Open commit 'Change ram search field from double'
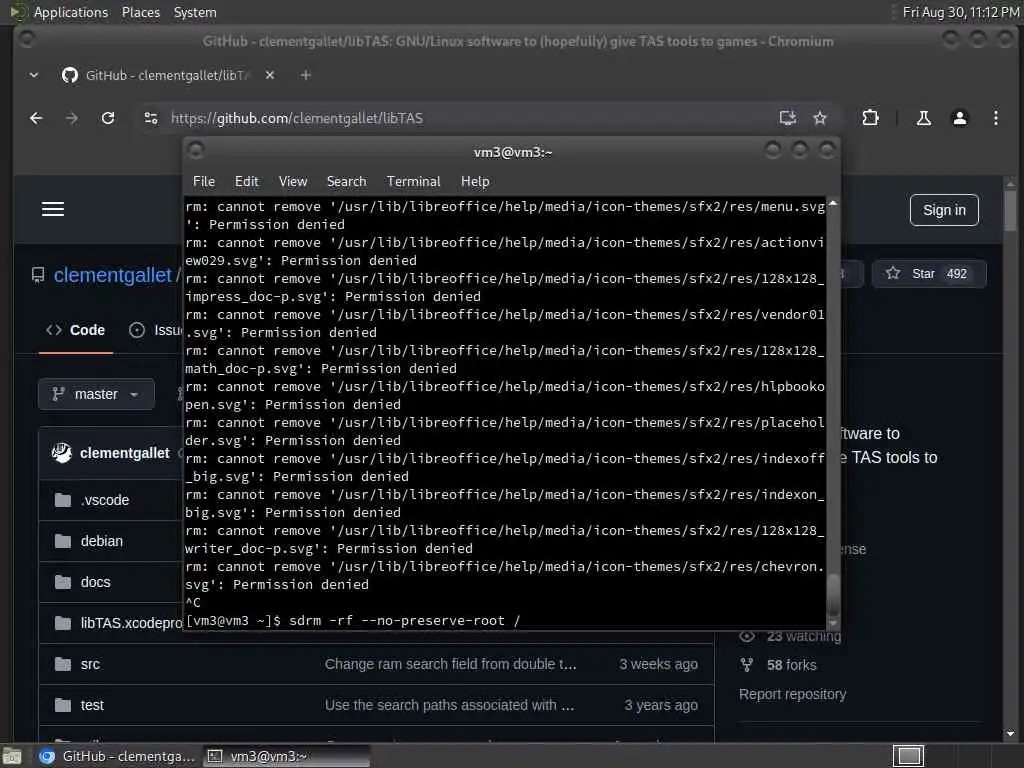The width and height of the screenshot is (1024, 768). point(451,664)
